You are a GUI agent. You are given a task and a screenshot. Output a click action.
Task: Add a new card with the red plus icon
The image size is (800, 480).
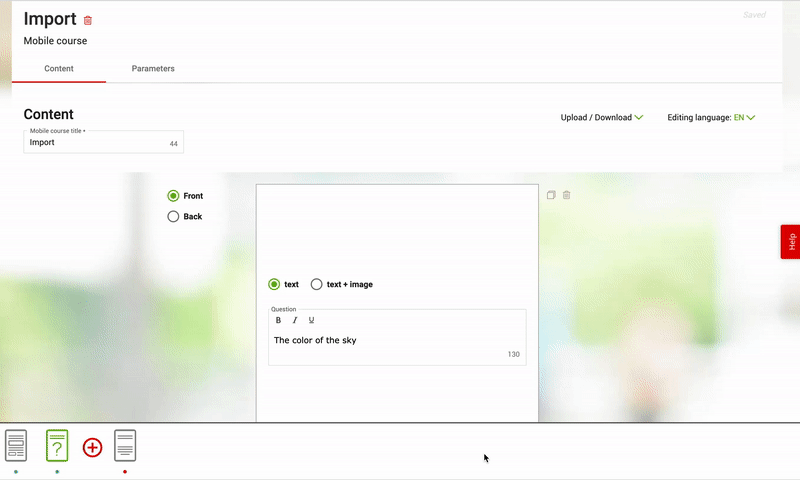92,447
